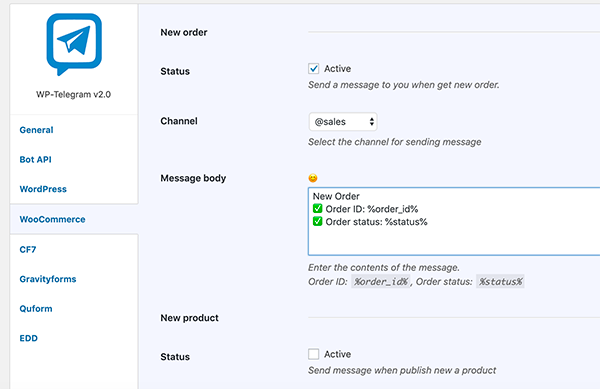Open the emoji picker smiley icon
Screen dimensions: 600x389
(313, 178)
